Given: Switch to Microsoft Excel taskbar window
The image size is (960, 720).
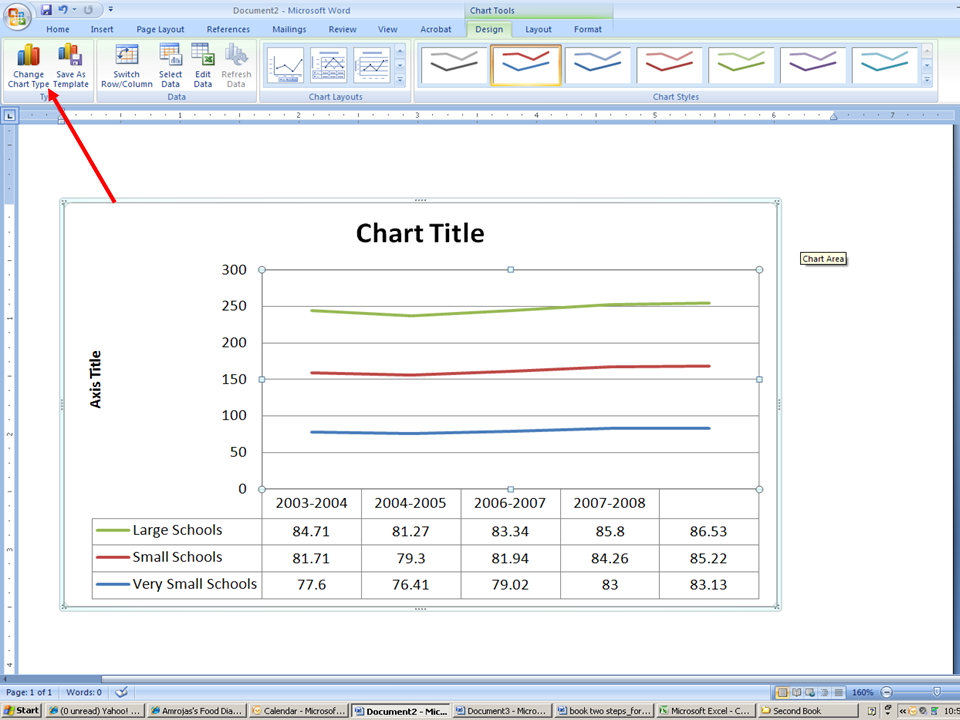Looking at the screenshot, I should coord(705,711).
